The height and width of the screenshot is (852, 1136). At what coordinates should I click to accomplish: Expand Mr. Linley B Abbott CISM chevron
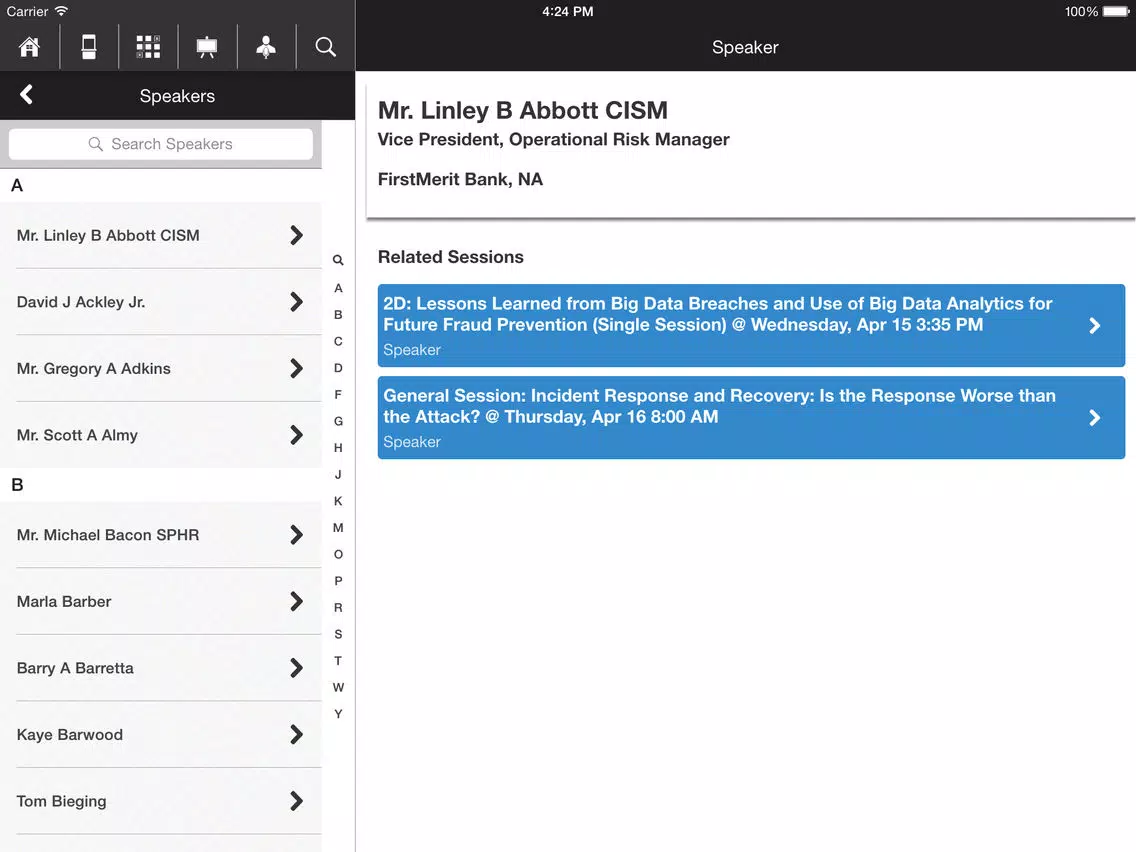(296, 235)
